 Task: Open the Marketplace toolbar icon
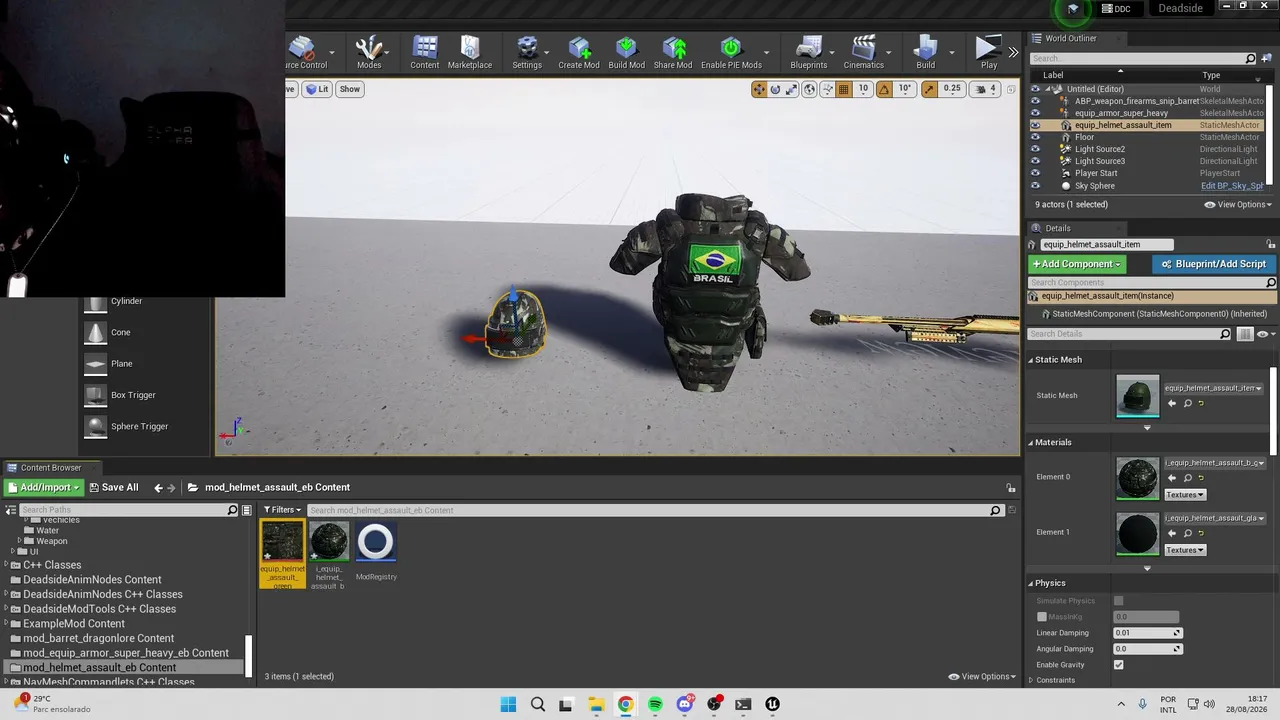point(470,52)
